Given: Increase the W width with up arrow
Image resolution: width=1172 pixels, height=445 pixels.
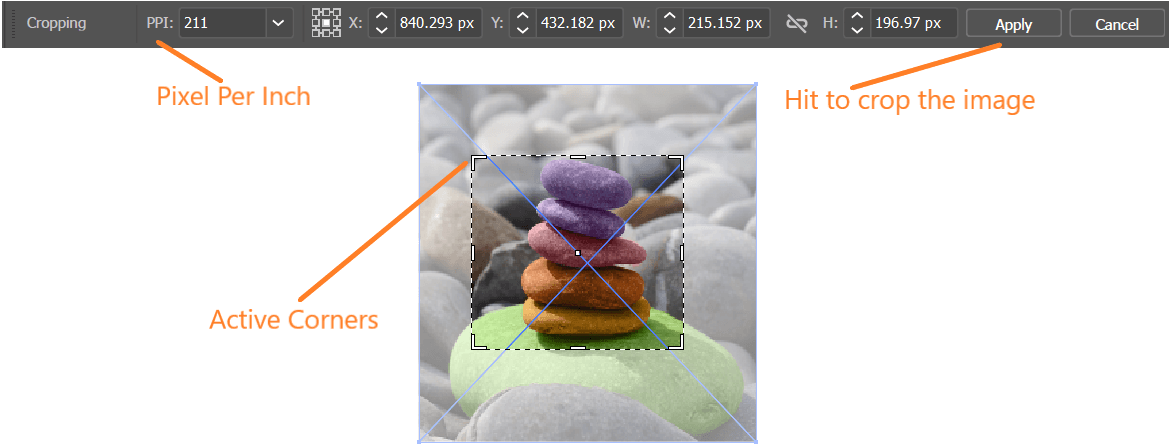Looking at the screenshot, I should [670, 16].
